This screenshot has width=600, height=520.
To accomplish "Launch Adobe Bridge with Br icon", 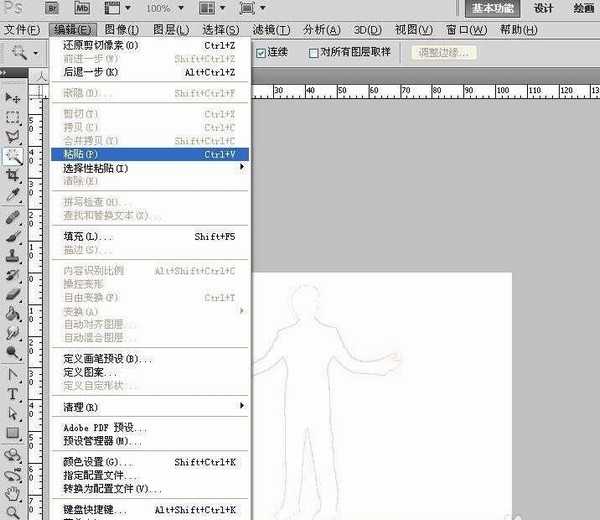I will pos(52,8).
